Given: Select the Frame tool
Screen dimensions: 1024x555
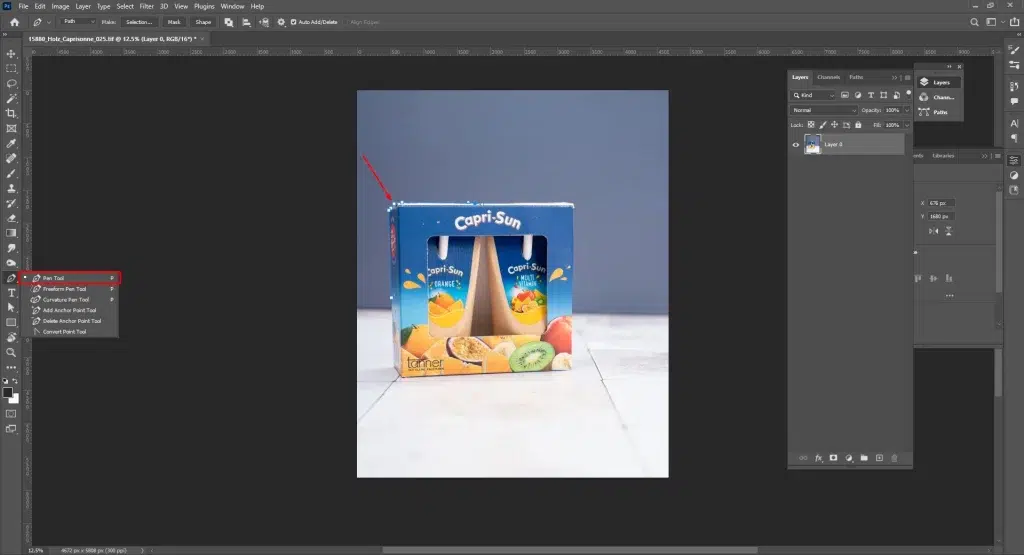Looking at the screenshot, I should point(11,129).
